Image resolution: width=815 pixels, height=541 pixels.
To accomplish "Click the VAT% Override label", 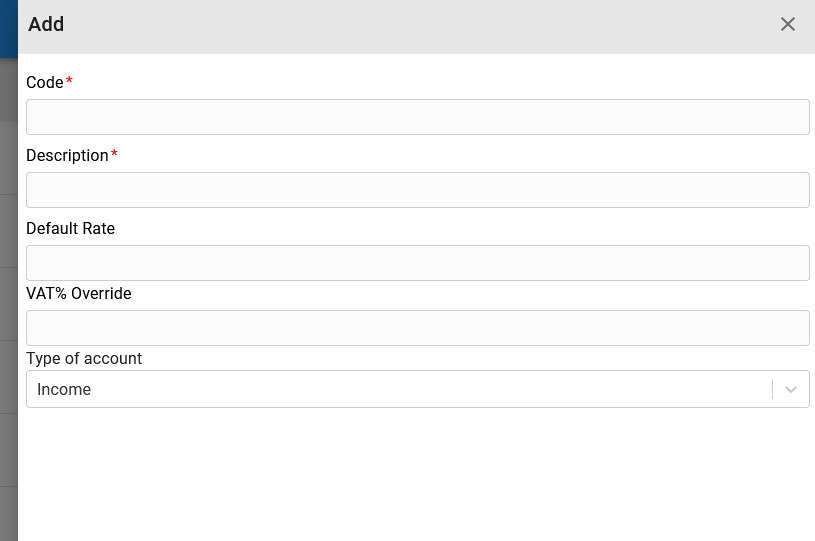I will click(x=78, y=293).
